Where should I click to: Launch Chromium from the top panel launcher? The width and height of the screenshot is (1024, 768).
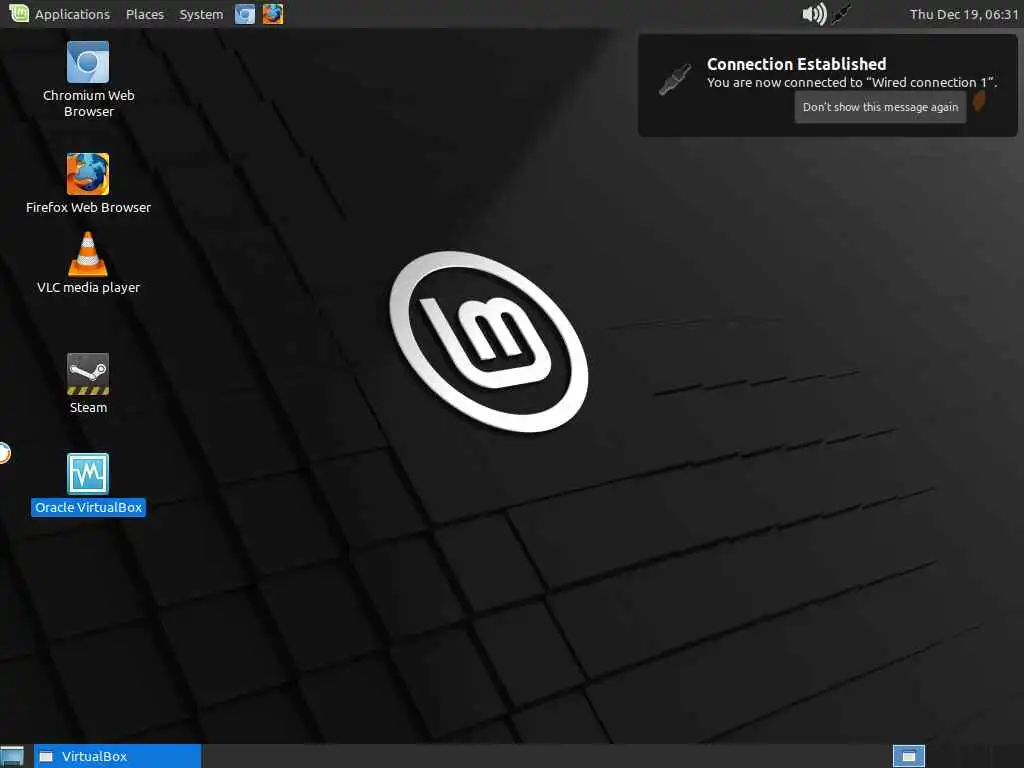pos(245,14)
